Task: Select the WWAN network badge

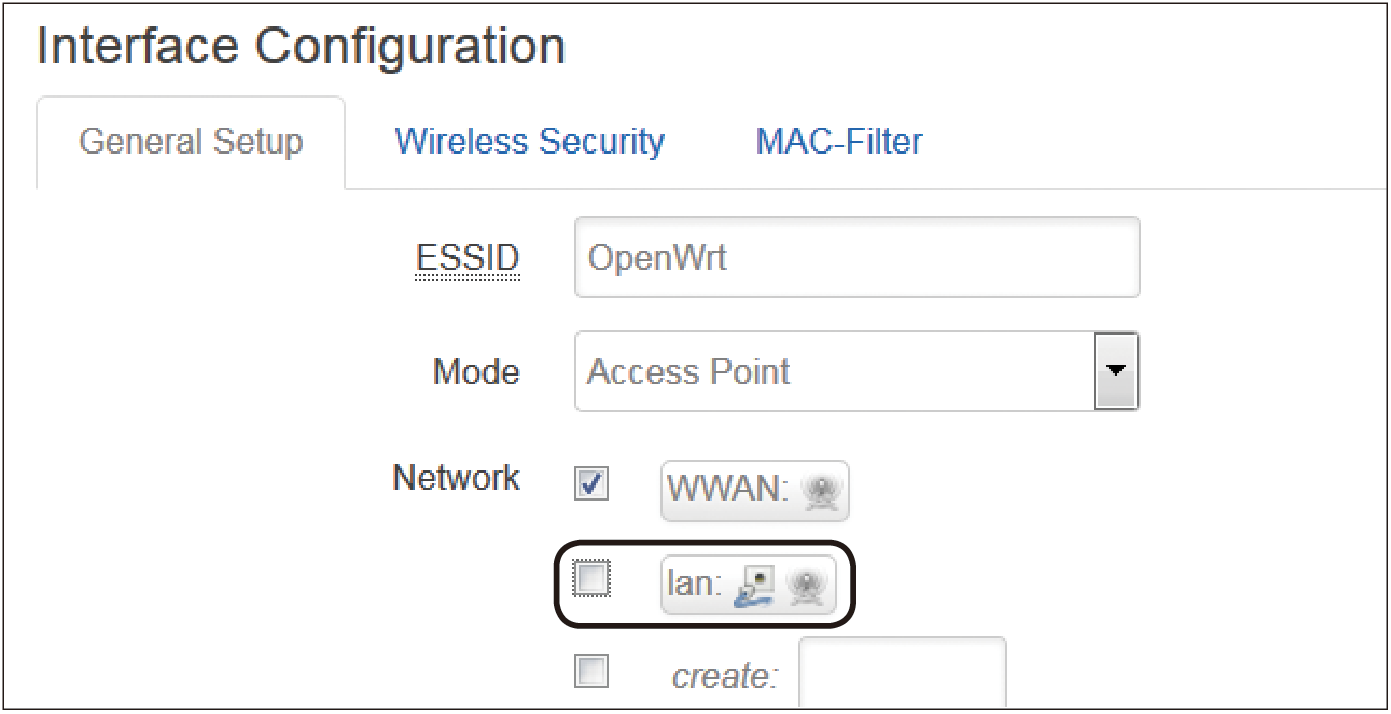Action: [755, 490]
